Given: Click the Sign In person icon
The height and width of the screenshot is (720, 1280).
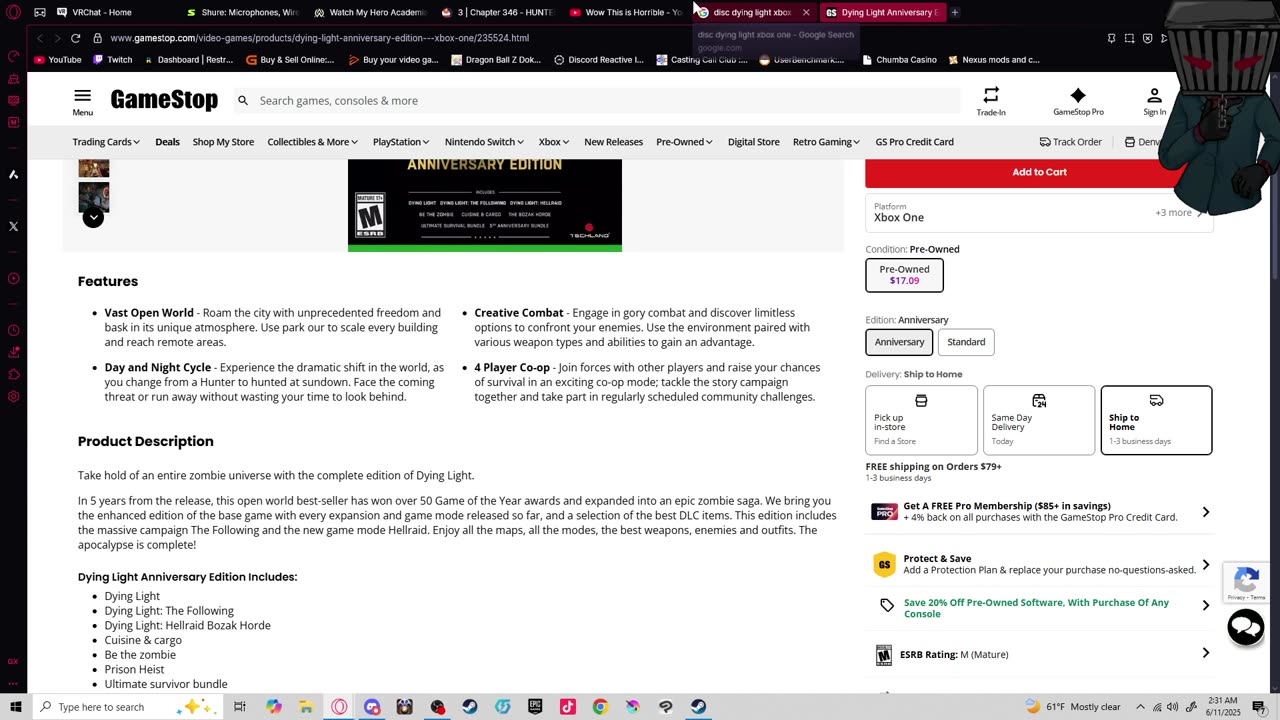Looking at the screenshot, I should pyautogui.click(x=1154, y=100).
